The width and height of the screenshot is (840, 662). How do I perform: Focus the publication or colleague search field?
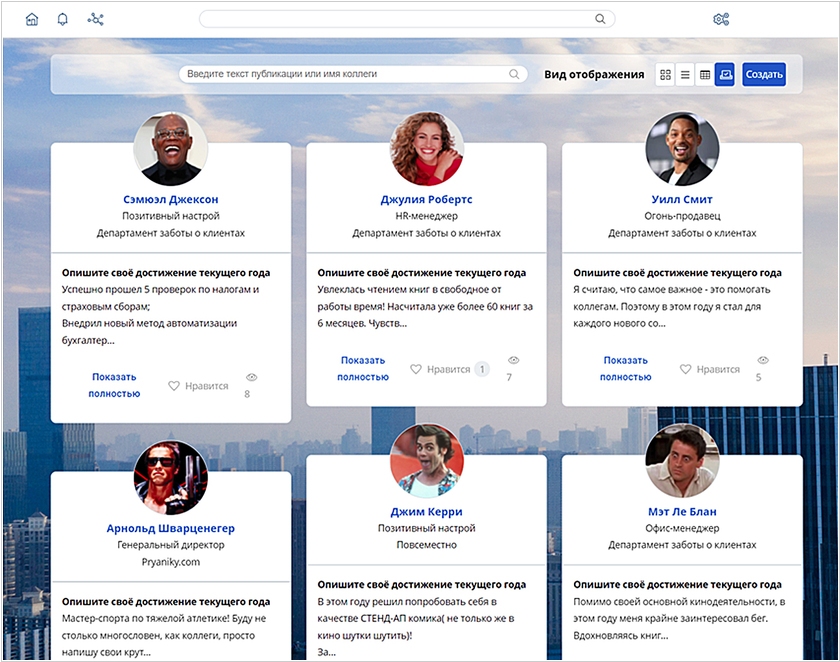(354, 74)
